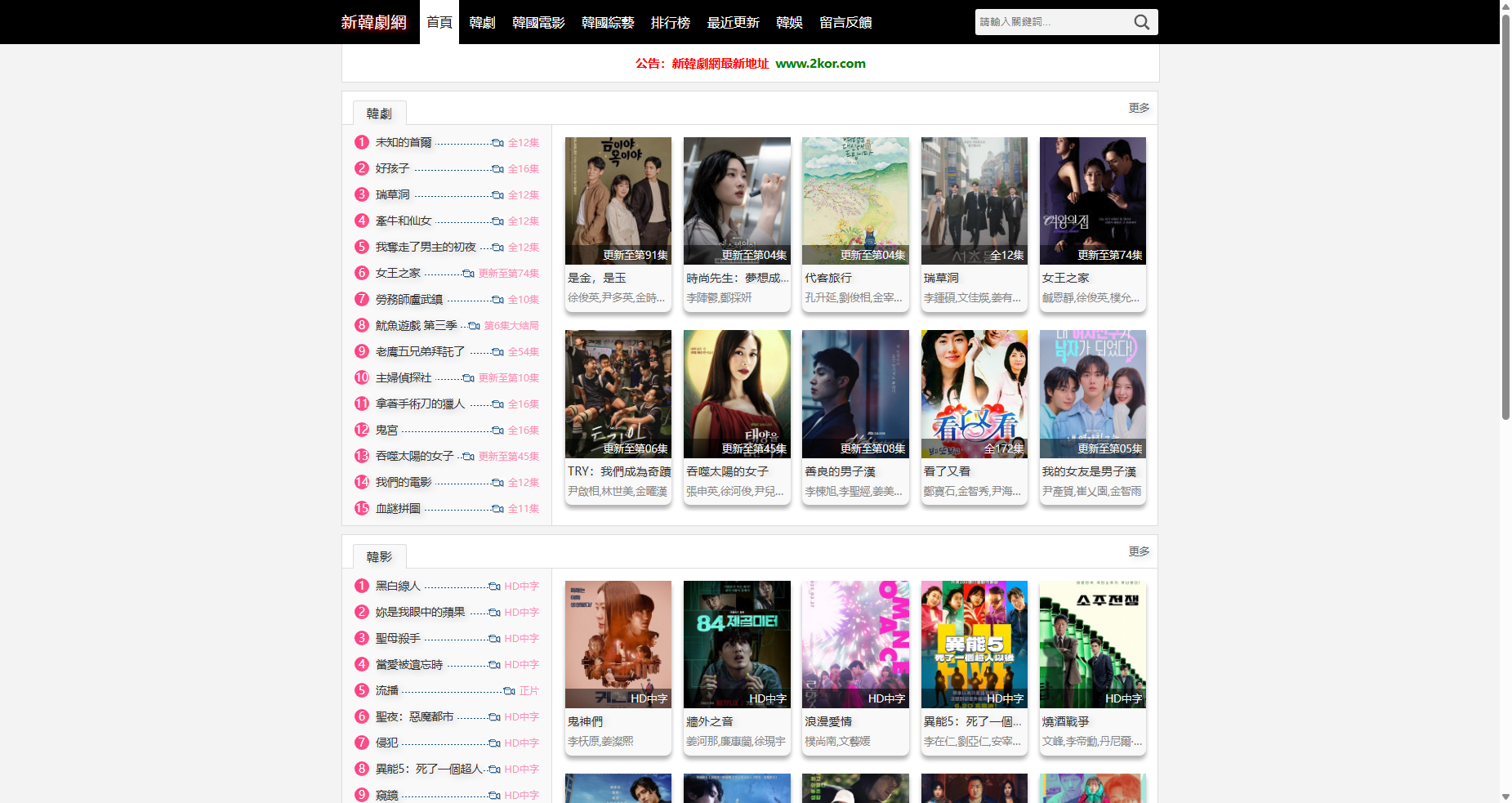
Task: Open the 排行榜 navigation item
Action: [x=671, y=22]
